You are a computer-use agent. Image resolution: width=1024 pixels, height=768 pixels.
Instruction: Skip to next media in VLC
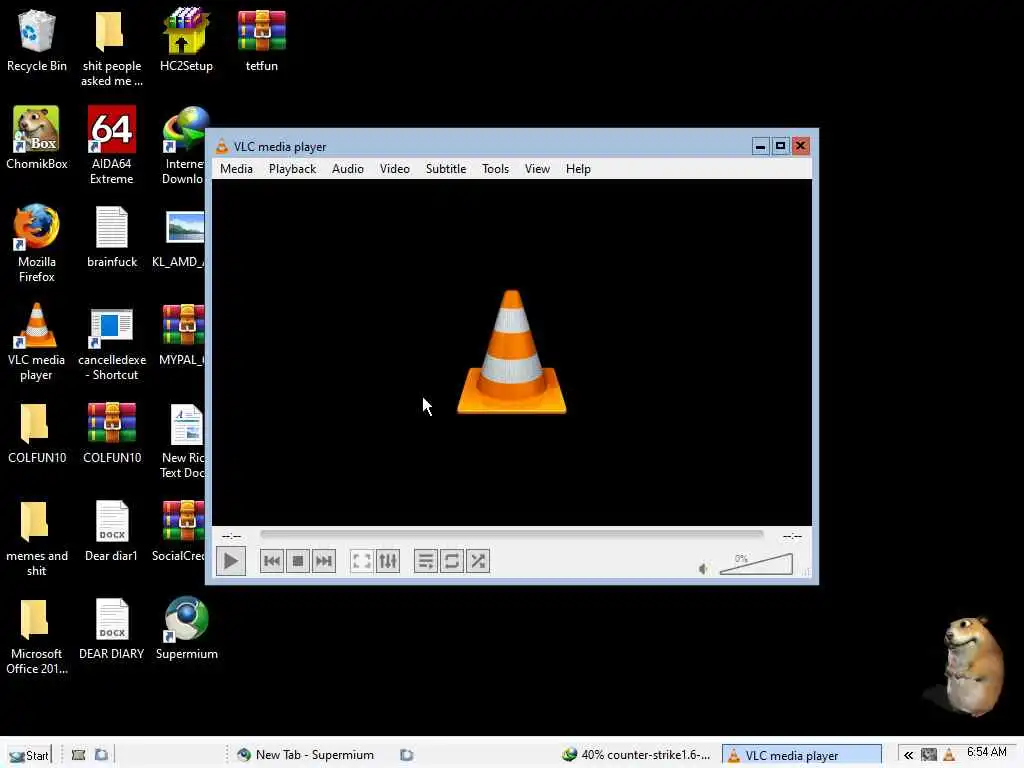[x=324, y=561]
